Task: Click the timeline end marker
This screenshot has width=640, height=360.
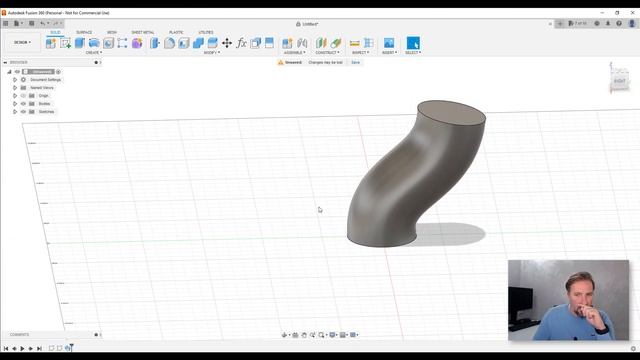Action: [x=71, y=347]
